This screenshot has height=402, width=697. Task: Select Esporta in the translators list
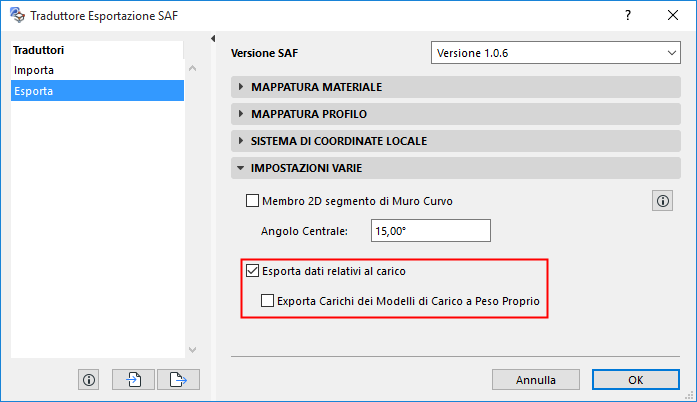point(34,91)
